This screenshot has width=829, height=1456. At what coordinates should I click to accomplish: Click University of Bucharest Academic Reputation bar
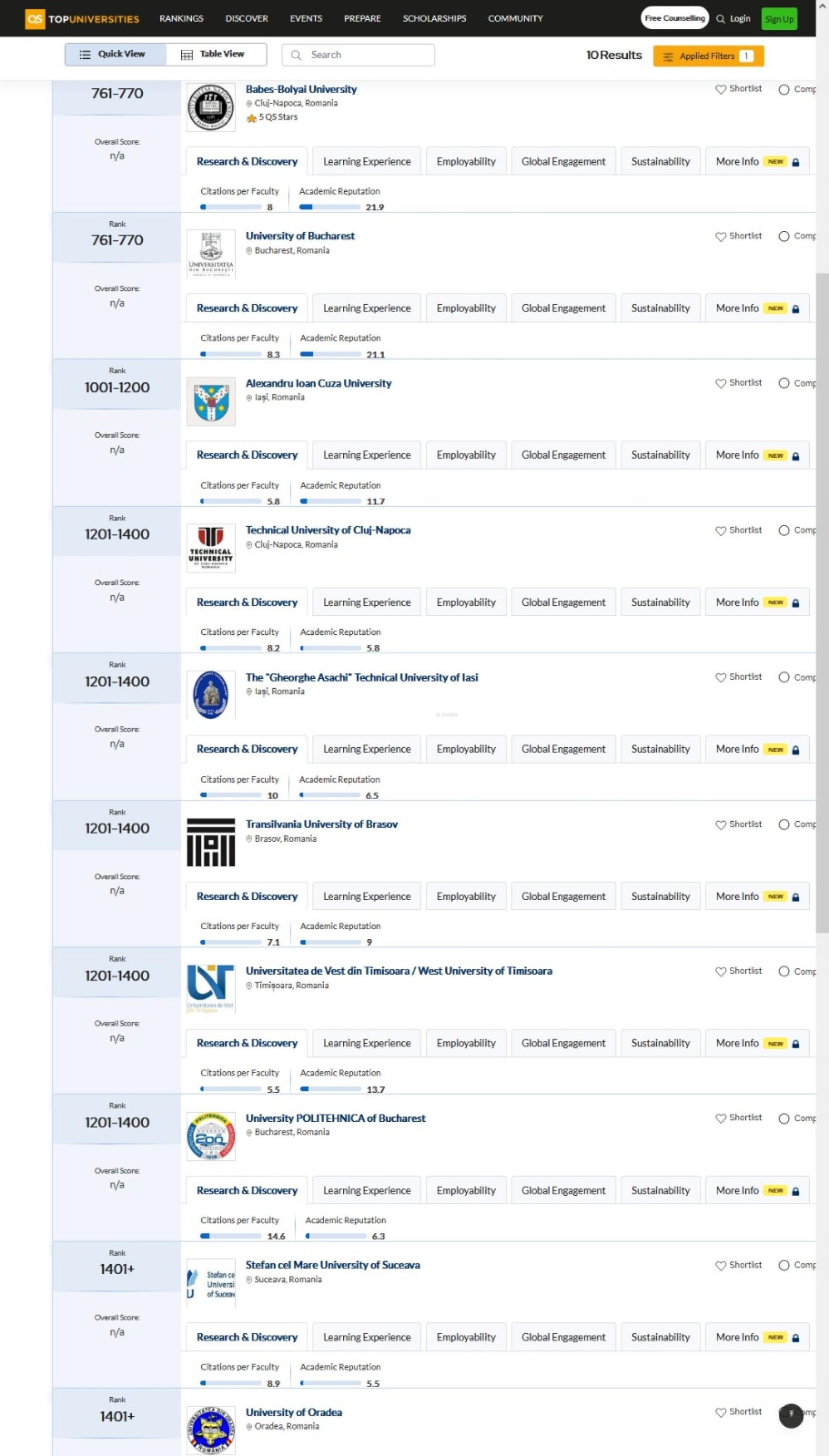pyautogui.click(x=330, y=354)
